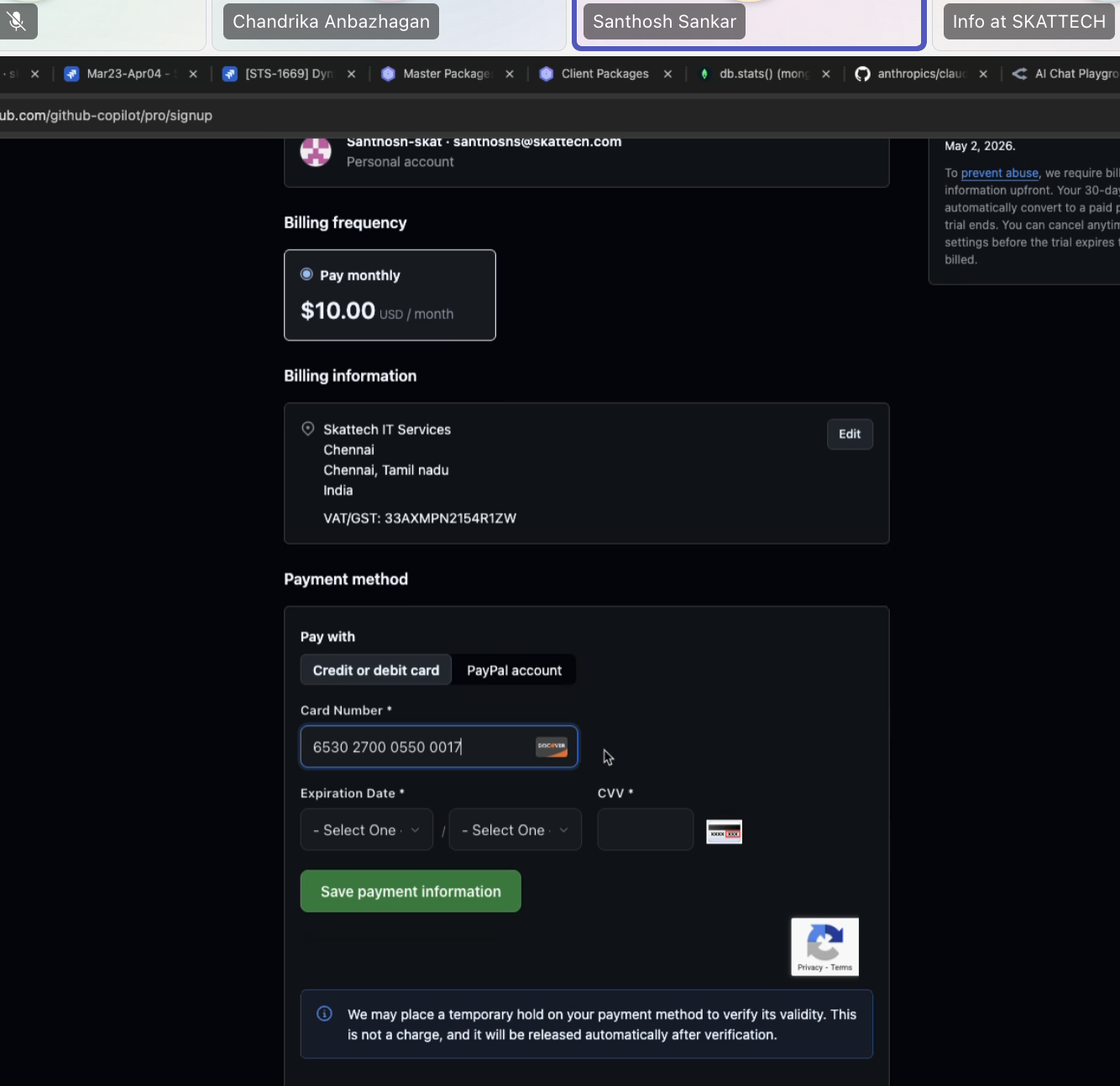Choose Credit or debit card option
The width and height of the screenshot is (1120, 1086).
[x=376, y=670]
